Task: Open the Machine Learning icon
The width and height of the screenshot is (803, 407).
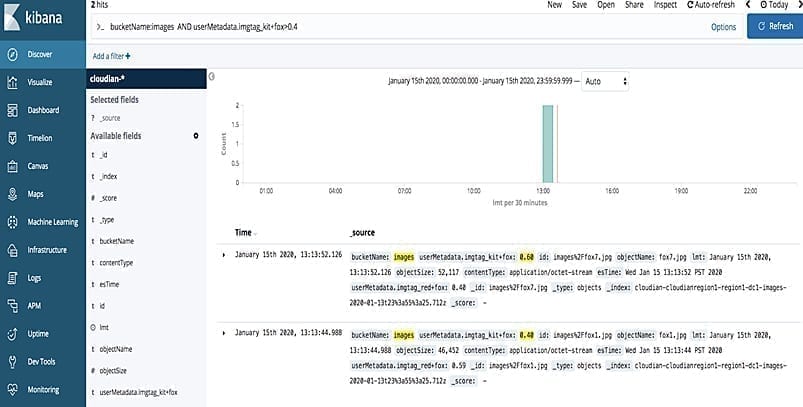Action: 13,222
